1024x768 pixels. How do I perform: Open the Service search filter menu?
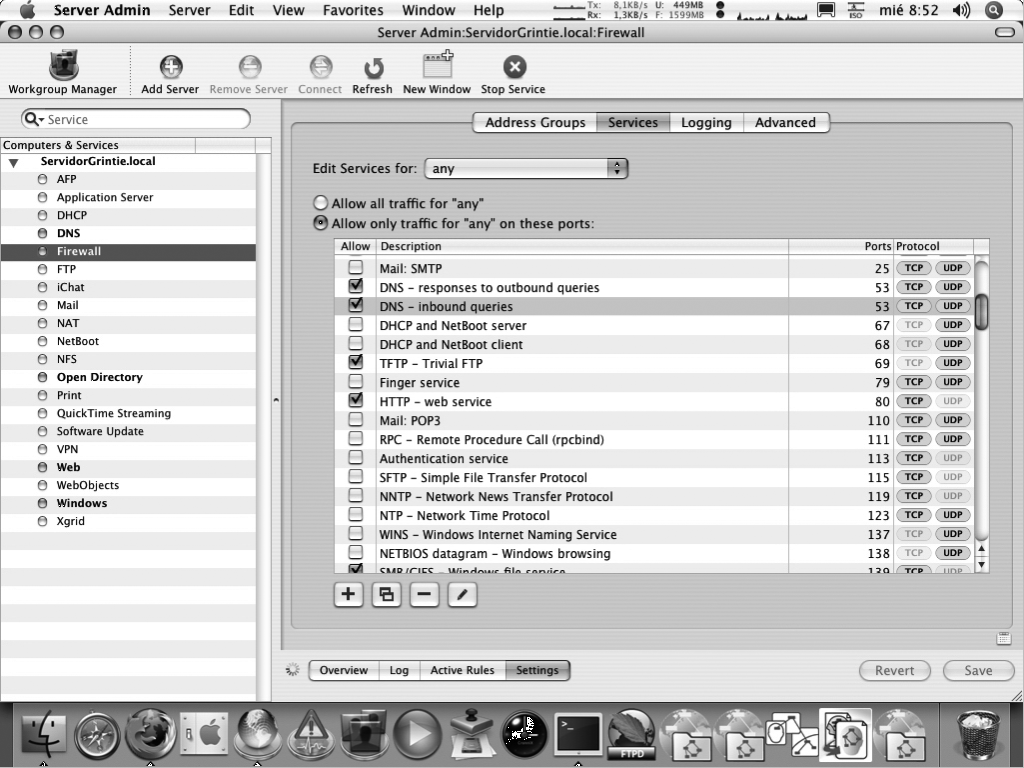click(x=34, y=119)
